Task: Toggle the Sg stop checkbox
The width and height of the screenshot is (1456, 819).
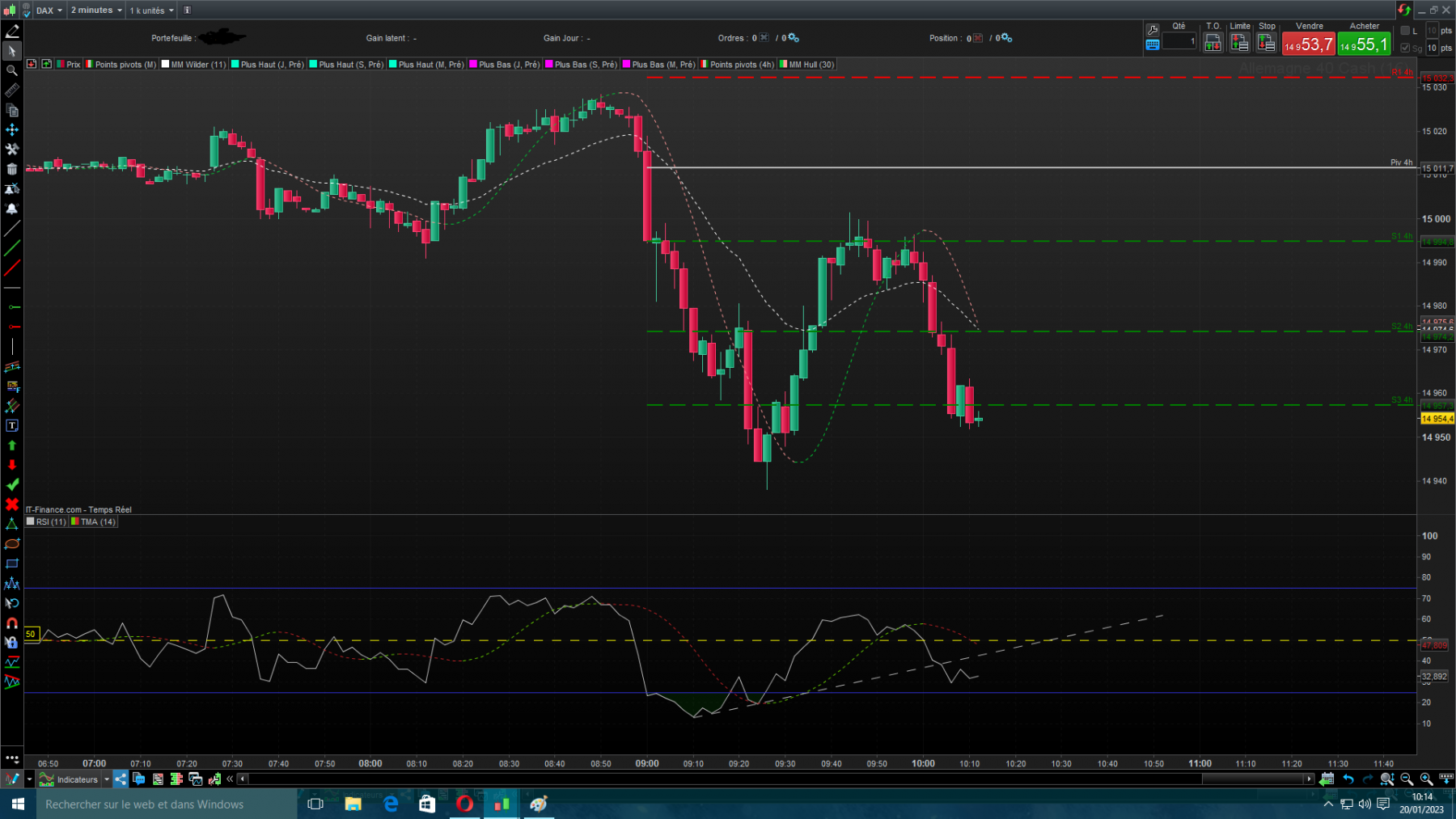Action: point(1405,48)
